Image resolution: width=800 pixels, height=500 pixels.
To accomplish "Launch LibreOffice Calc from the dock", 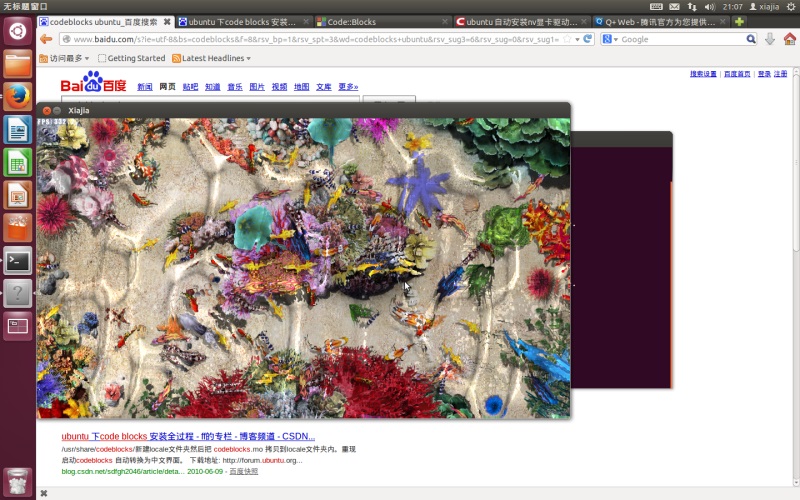I will coord(17,163).
